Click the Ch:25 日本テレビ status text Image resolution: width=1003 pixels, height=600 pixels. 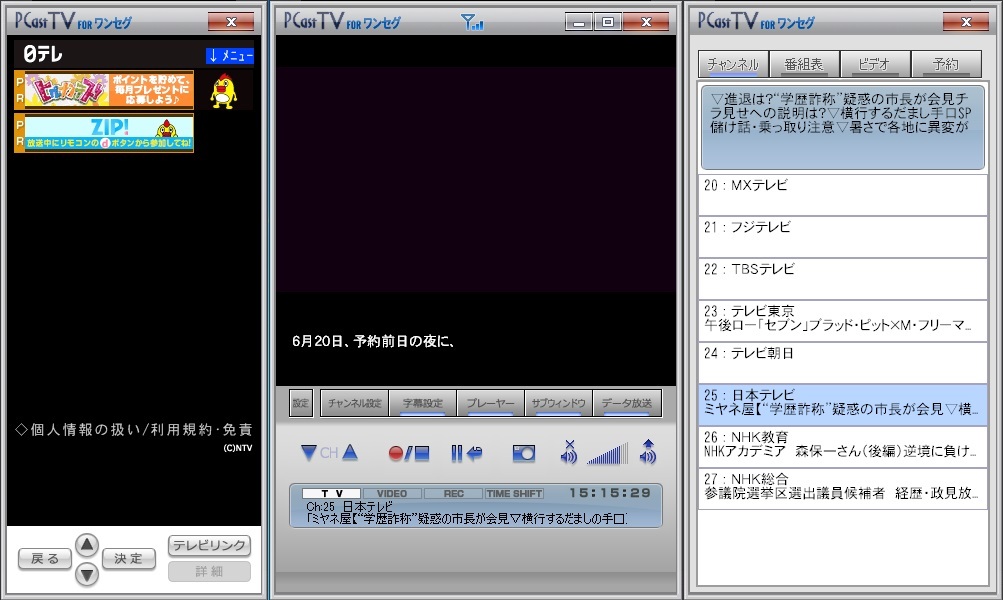click(349, 506)
